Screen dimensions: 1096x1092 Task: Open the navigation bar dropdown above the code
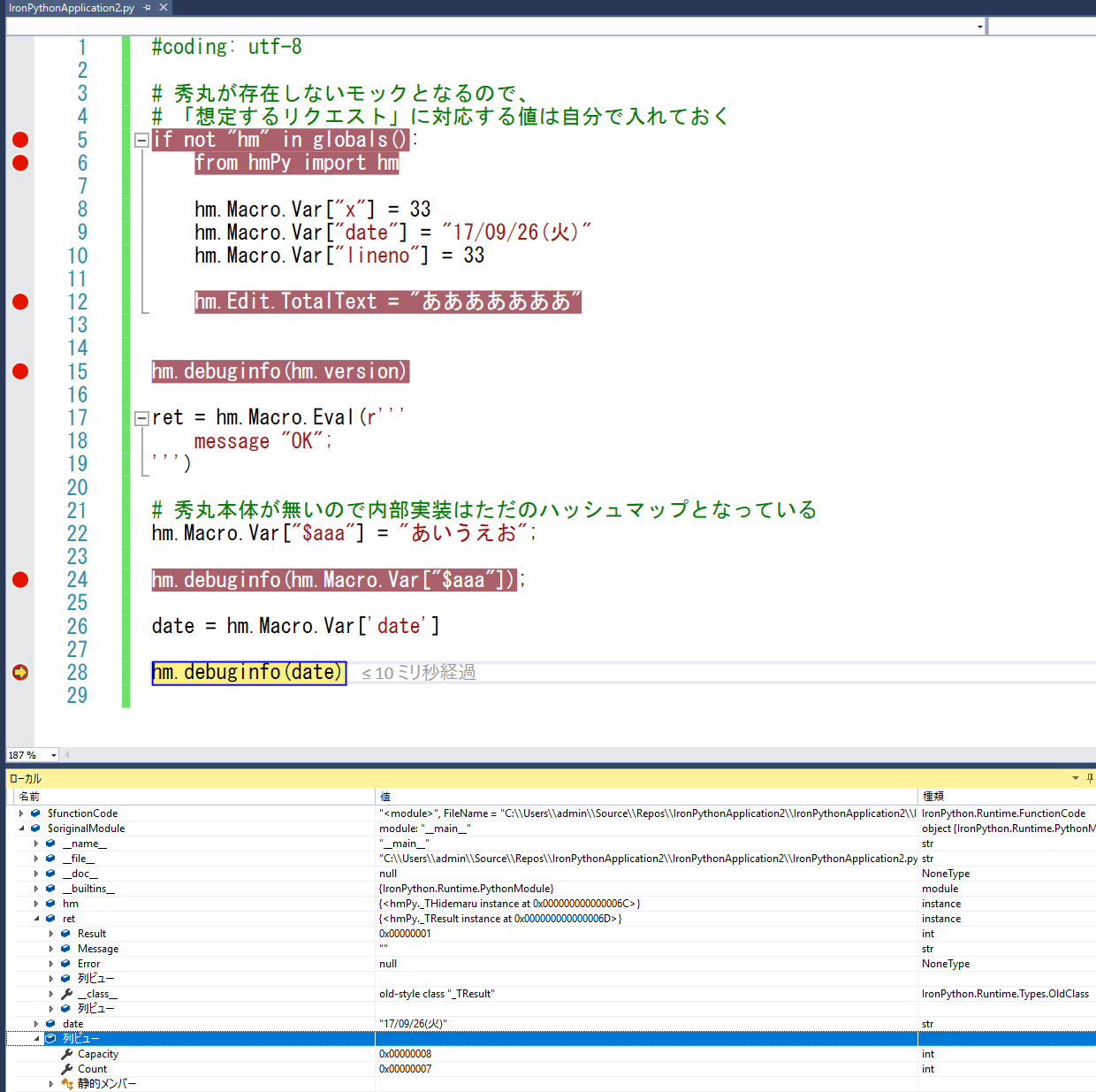pyautogui.click(x=979, y=27)
